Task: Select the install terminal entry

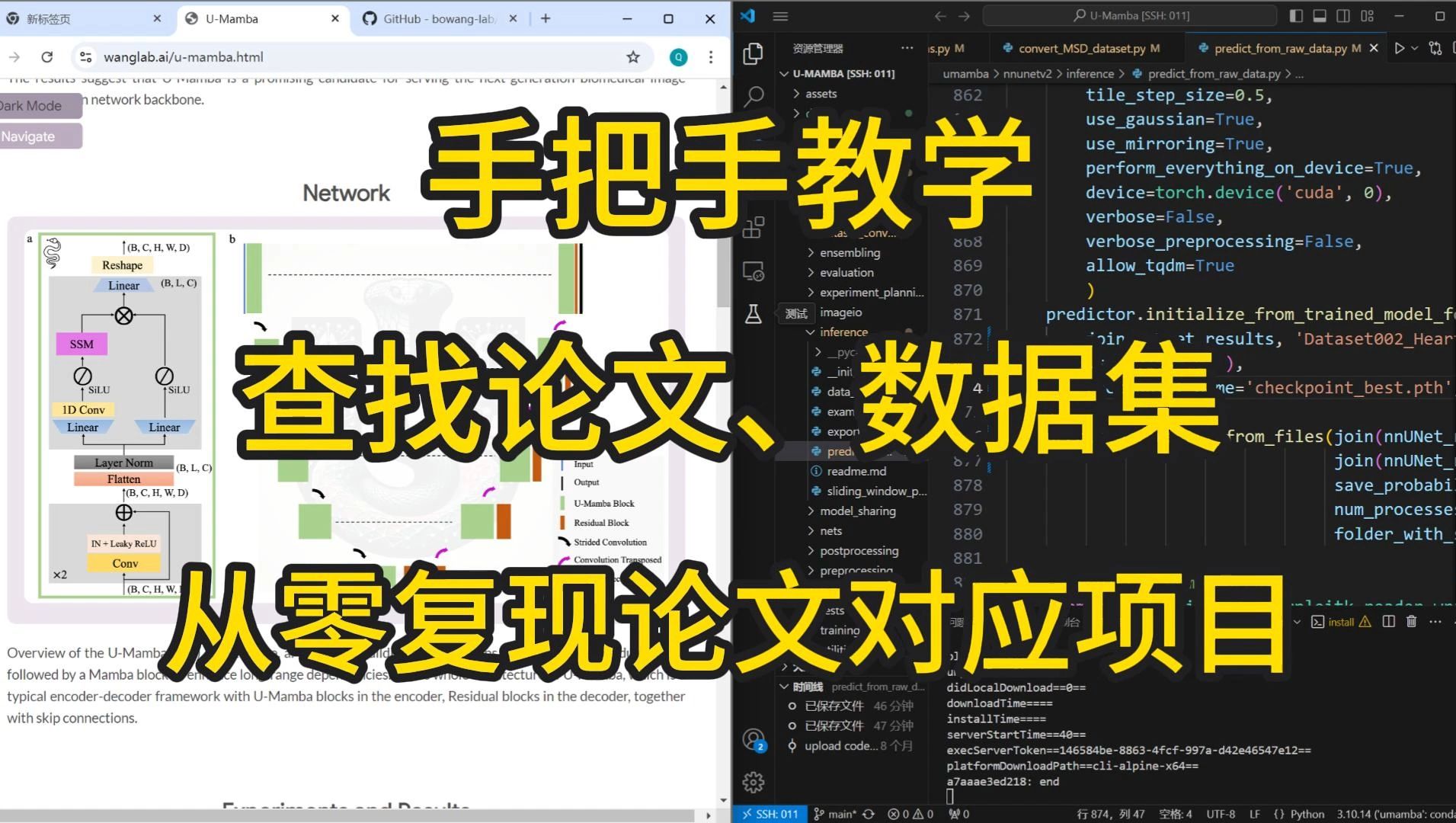Action: [x=1341, y=622]
